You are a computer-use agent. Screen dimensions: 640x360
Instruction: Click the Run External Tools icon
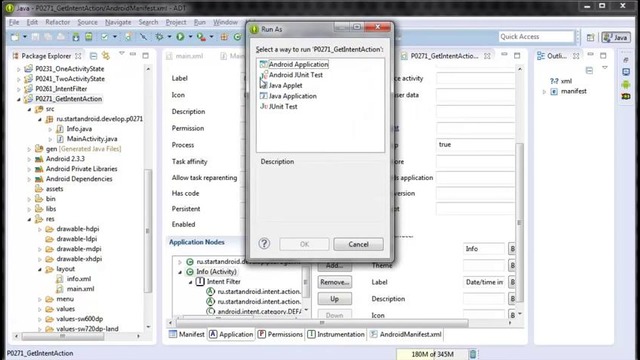(201, 37)
